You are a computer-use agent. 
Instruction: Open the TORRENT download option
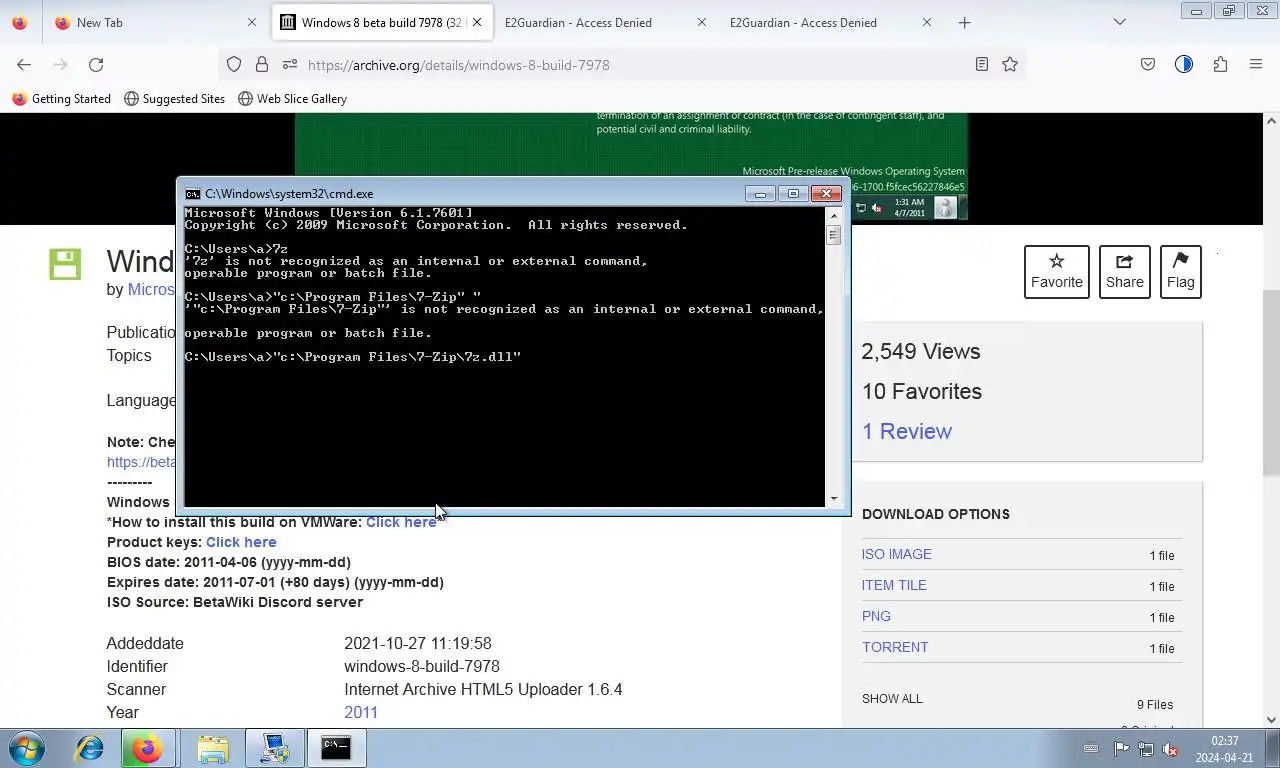click(x=895, y=647)
